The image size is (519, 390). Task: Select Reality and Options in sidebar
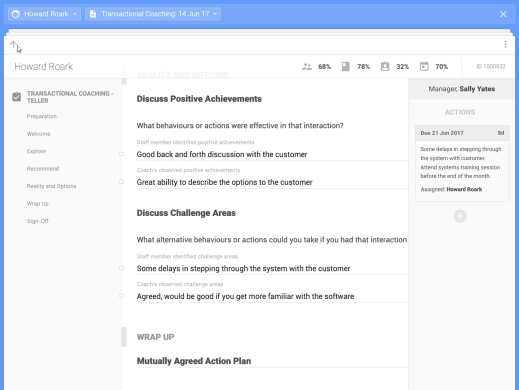point(51,186)
